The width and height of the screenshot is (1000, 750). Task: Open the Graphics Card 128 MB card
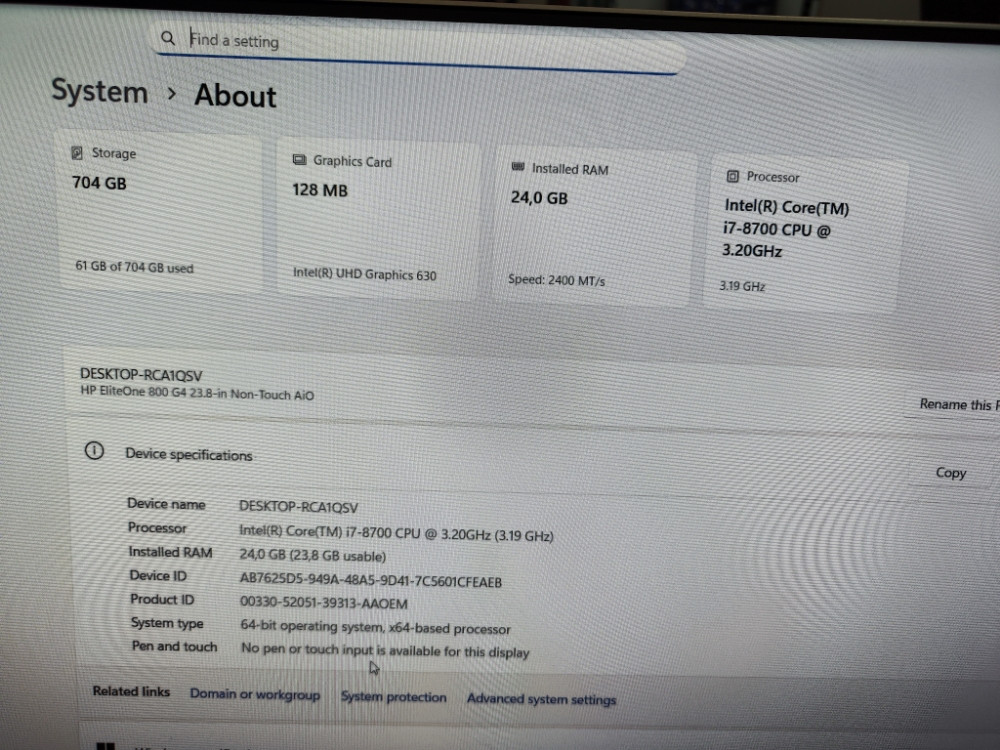tap(378, 219)
